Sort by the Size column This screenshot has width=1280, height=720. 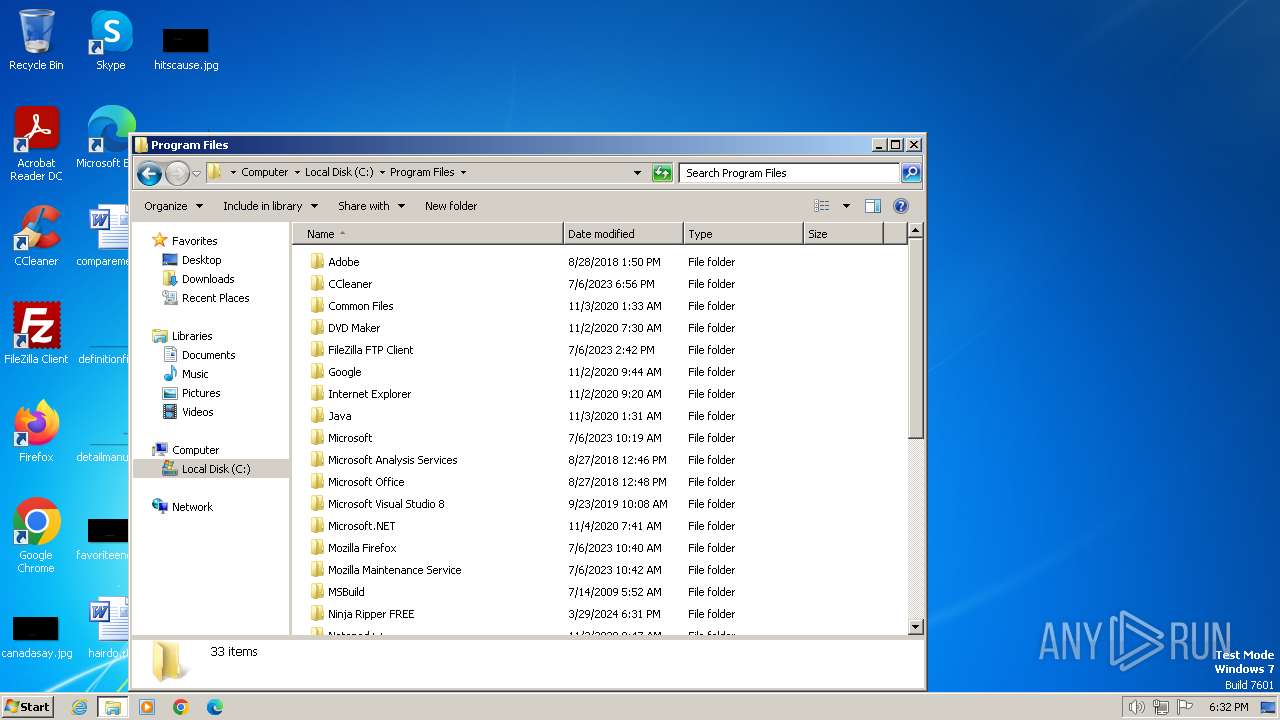pyautogui.click(x=844, y=234)
